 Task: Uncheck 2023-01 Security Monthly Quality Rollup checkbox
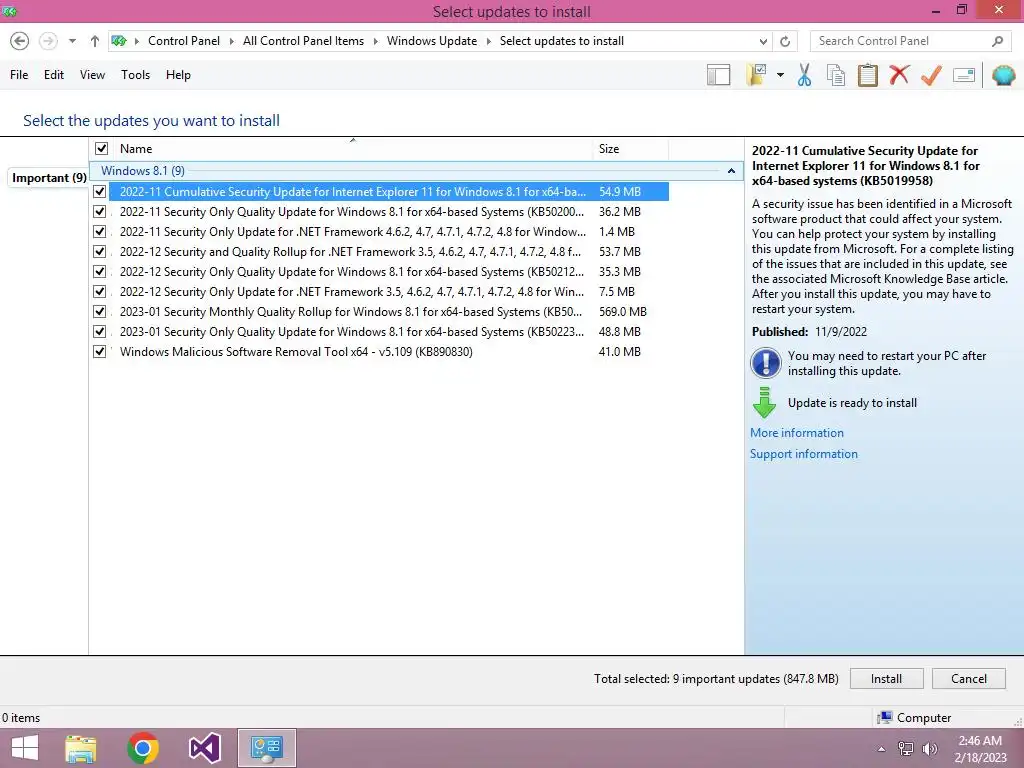point(99,312)
